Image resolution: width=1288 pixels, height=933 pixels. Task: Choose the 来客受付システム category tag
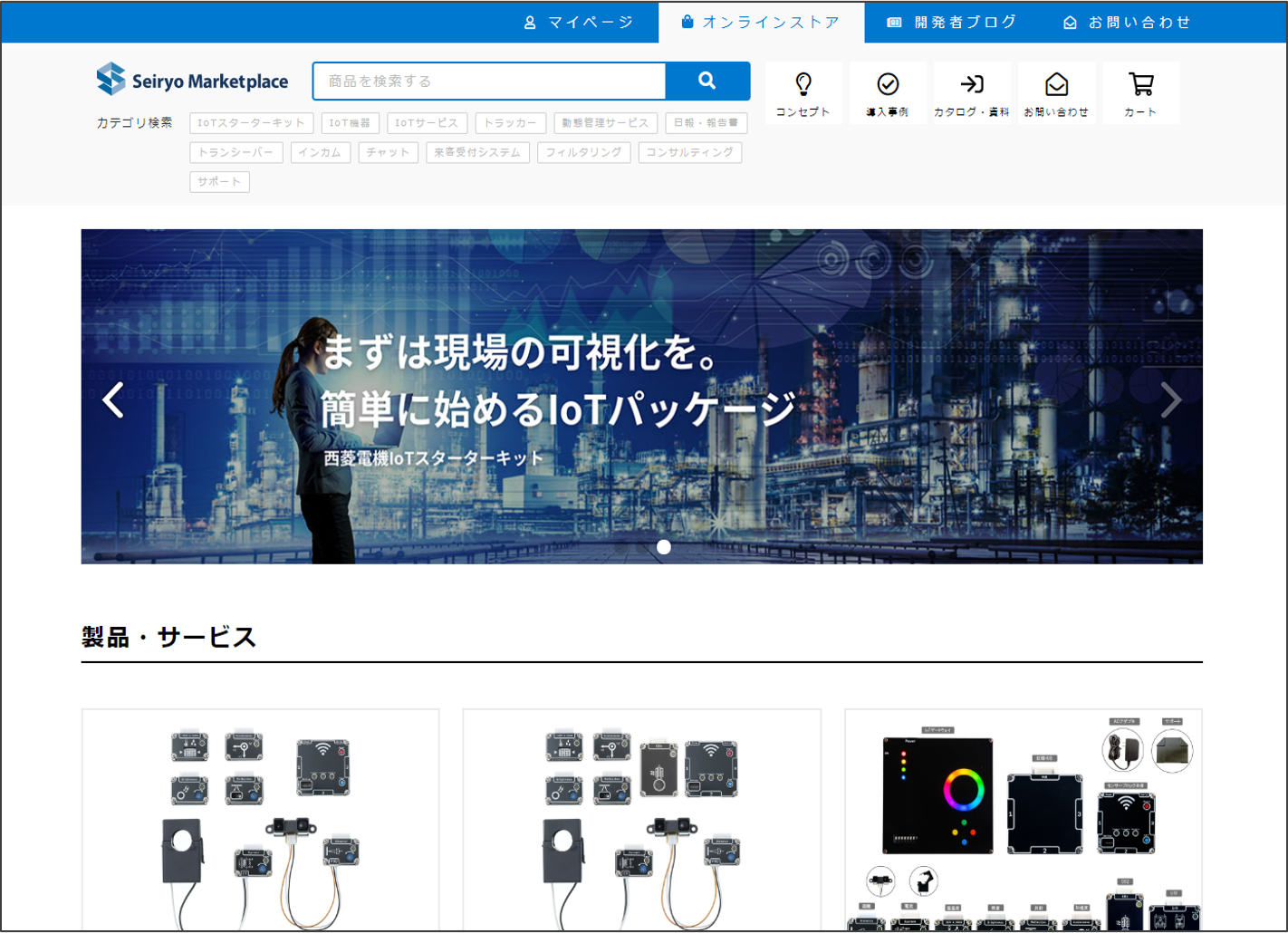tap(477, 152)
